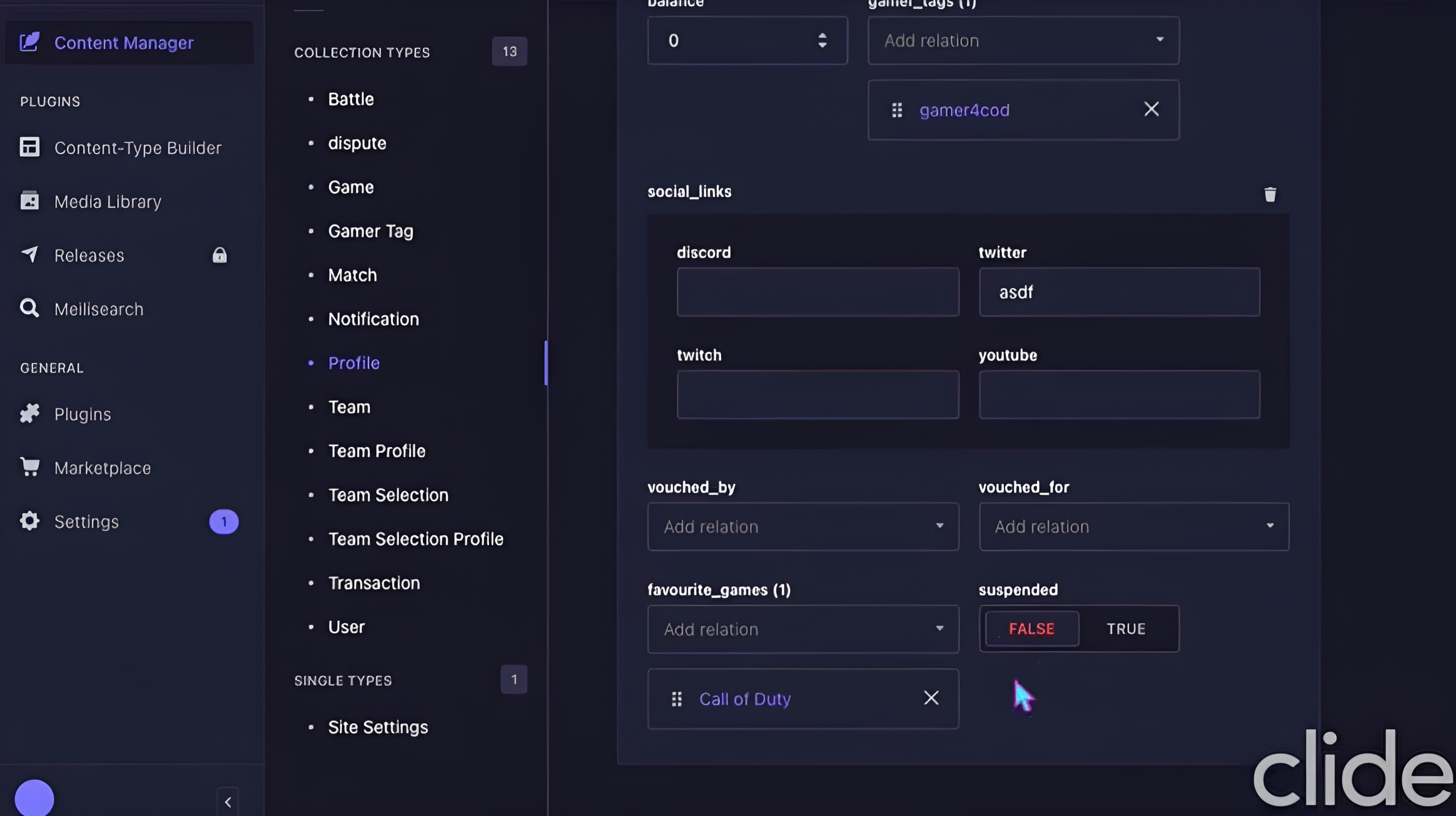Click the Media Library image icon

[30, 200]
